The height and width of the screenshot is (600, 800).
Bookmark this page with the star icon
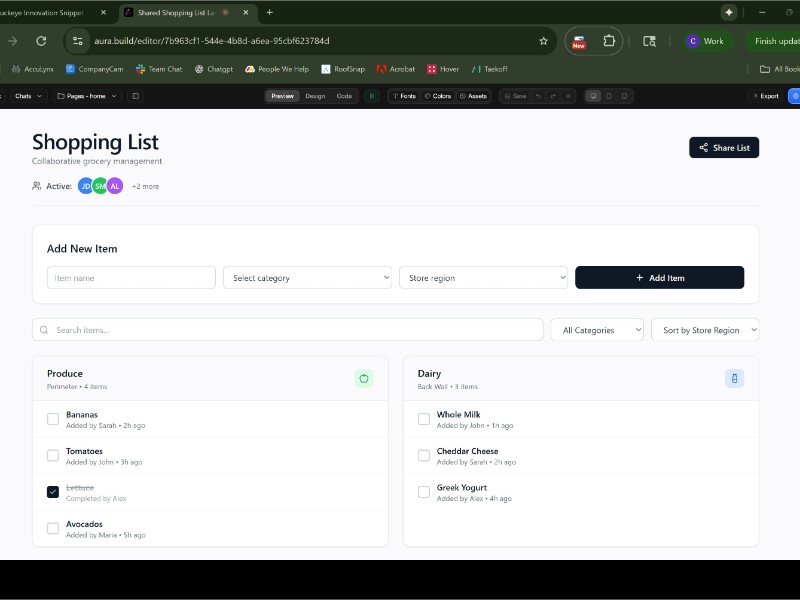coord(543,41)
